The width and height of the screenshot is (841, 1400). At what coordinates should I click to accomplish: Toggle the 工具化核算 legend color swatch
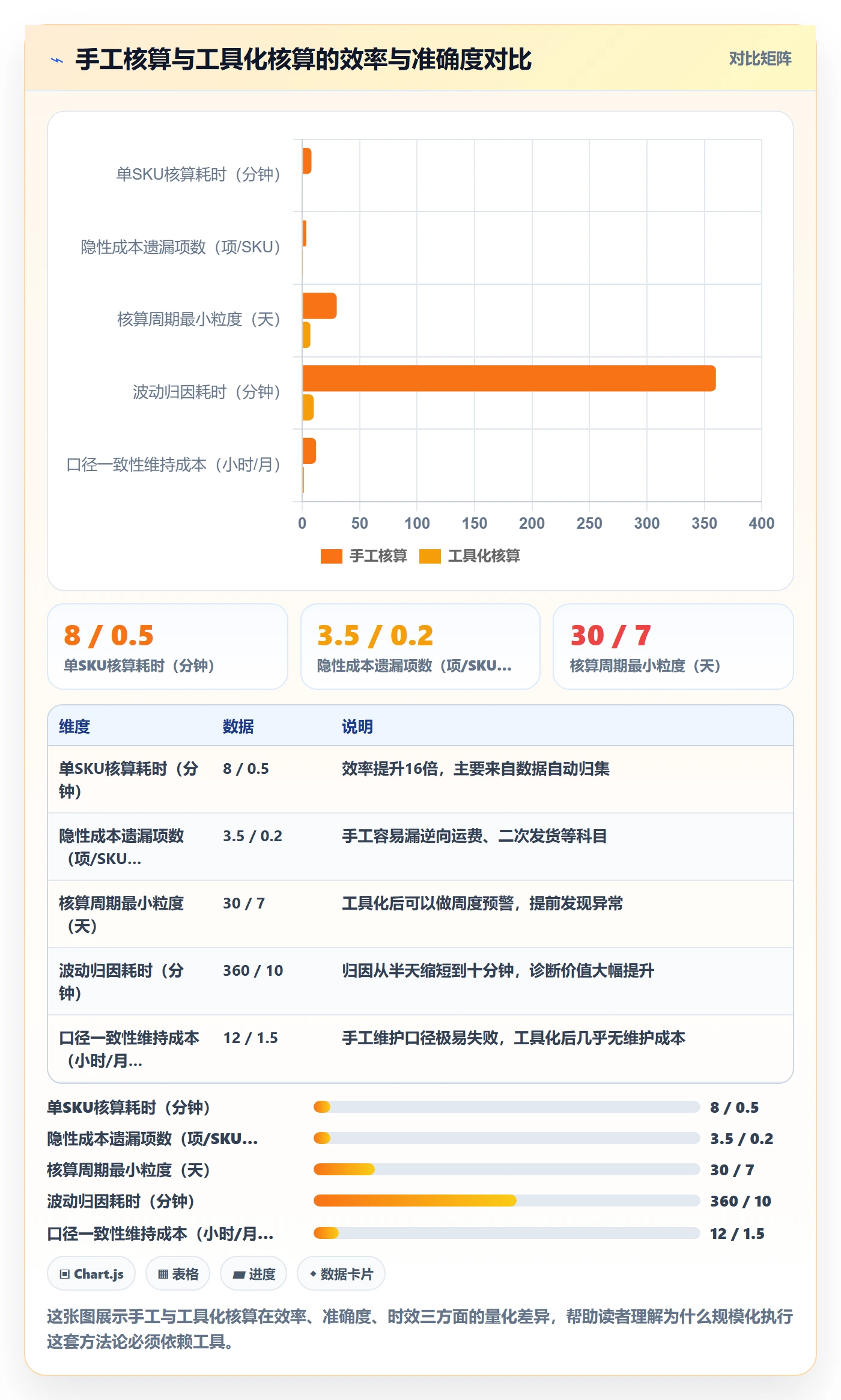pyautogui.click(x=430, y=556)
